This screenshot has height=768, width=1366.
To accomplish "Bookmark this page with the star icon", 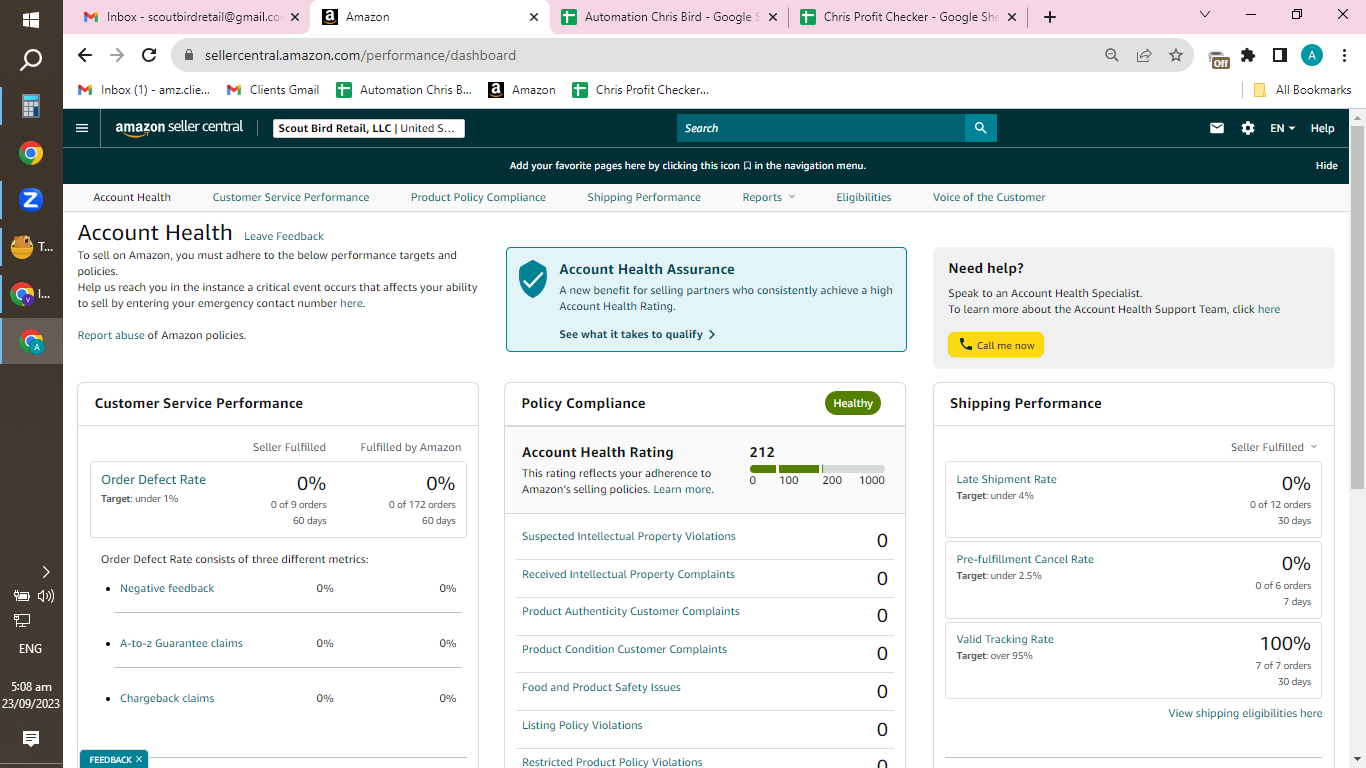I will [1176, 55].
